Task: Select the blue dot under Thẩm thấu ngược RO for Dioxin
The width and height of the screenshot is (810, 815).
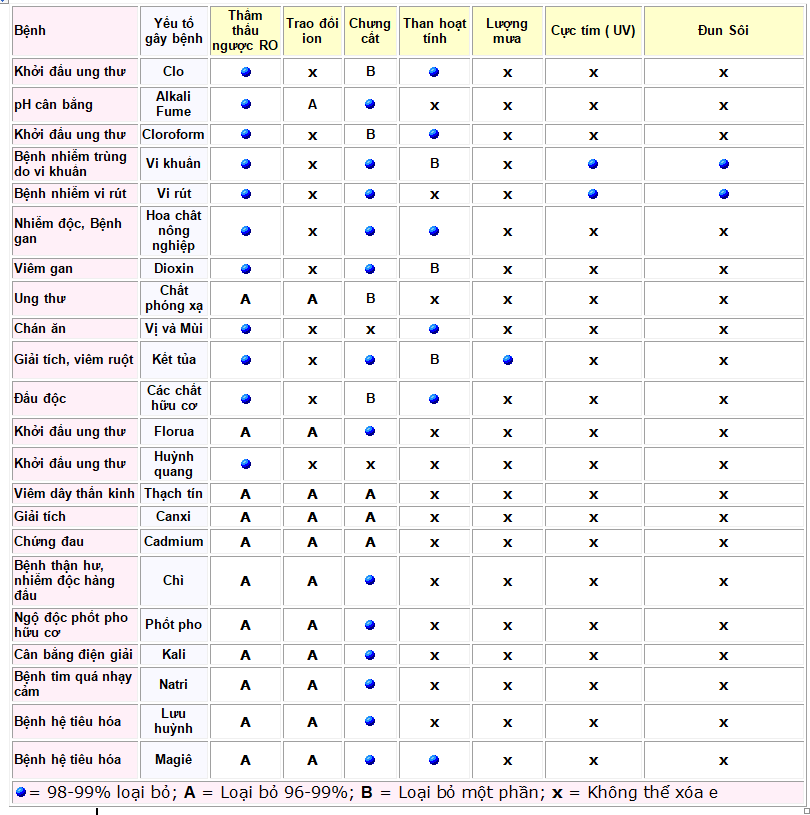Action: [x=246, y=269]
